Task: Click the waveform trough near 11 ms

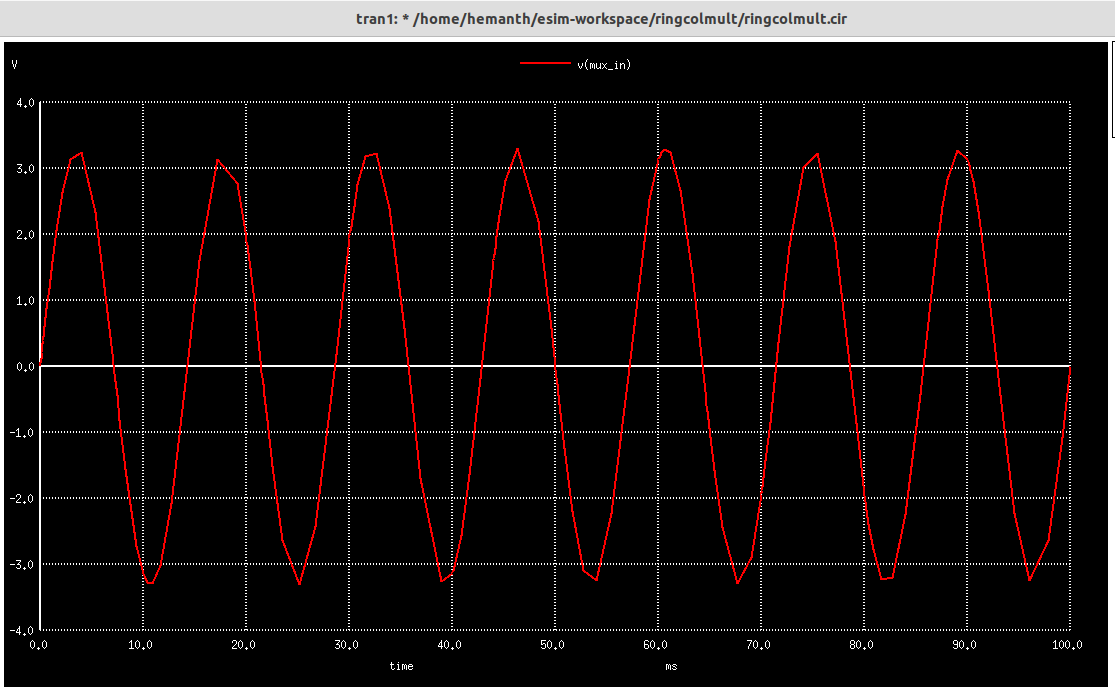Action: pyautogui.click(x=152, y=582)
